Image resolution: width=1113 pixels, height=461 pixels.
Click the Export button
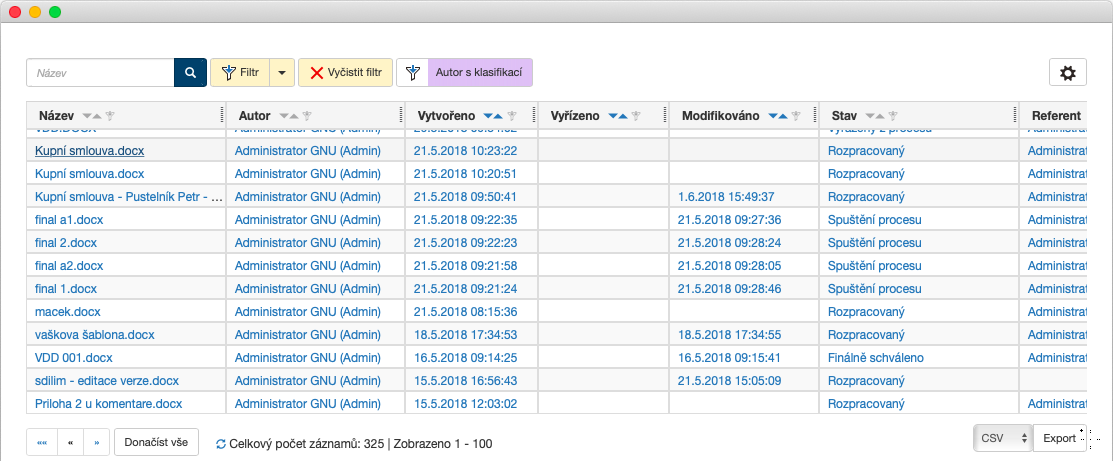tap(1059, 438)
